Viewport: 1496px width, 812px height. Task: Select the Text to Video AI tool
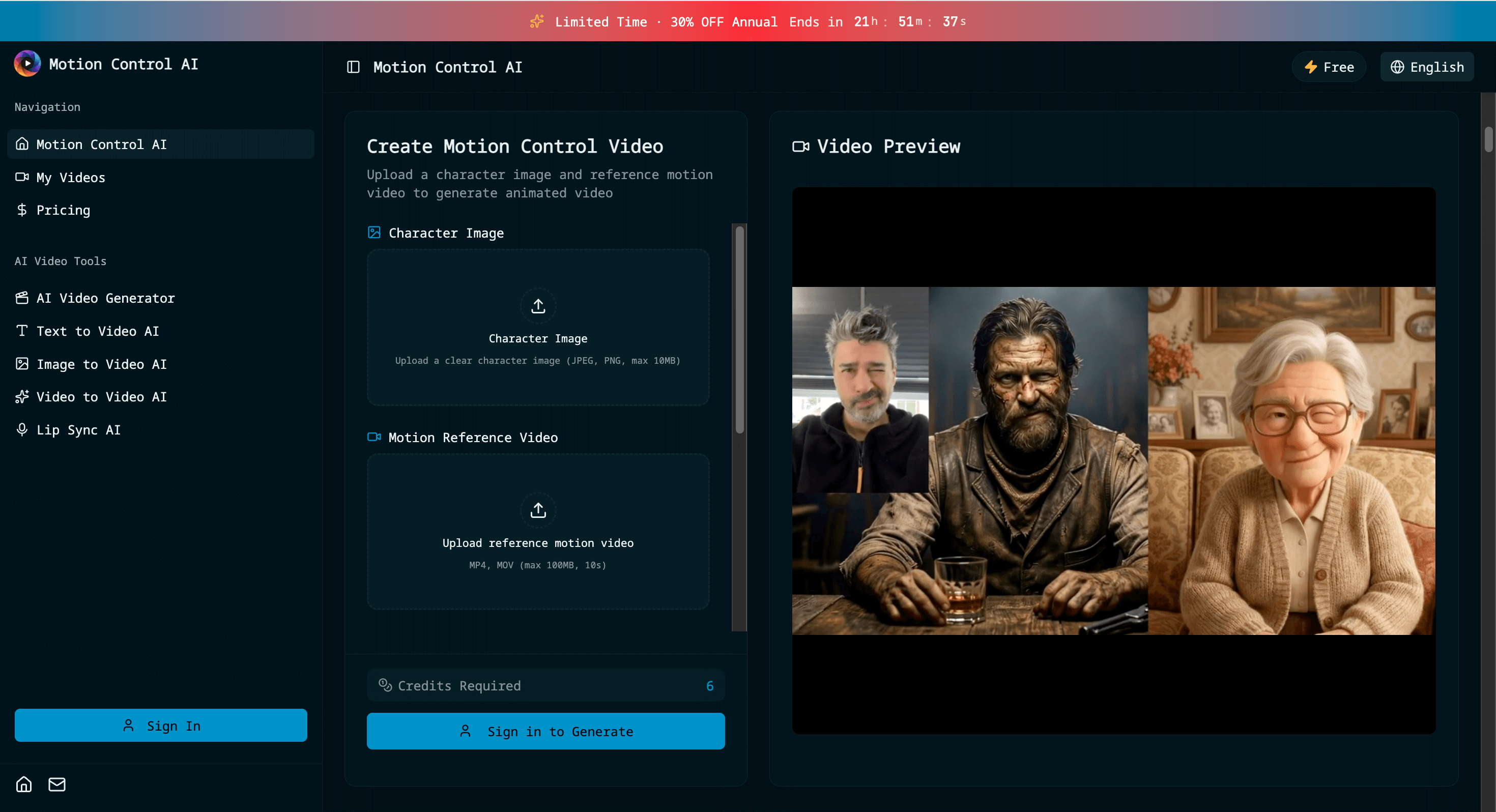point(98,331)
